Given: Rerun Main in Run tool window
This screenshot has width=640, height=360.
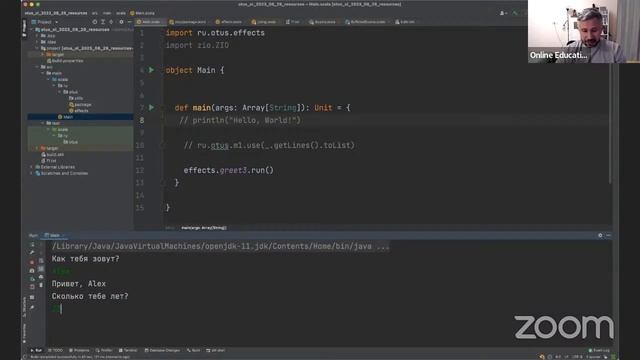Looking at the screenshot, I should 32,244.
